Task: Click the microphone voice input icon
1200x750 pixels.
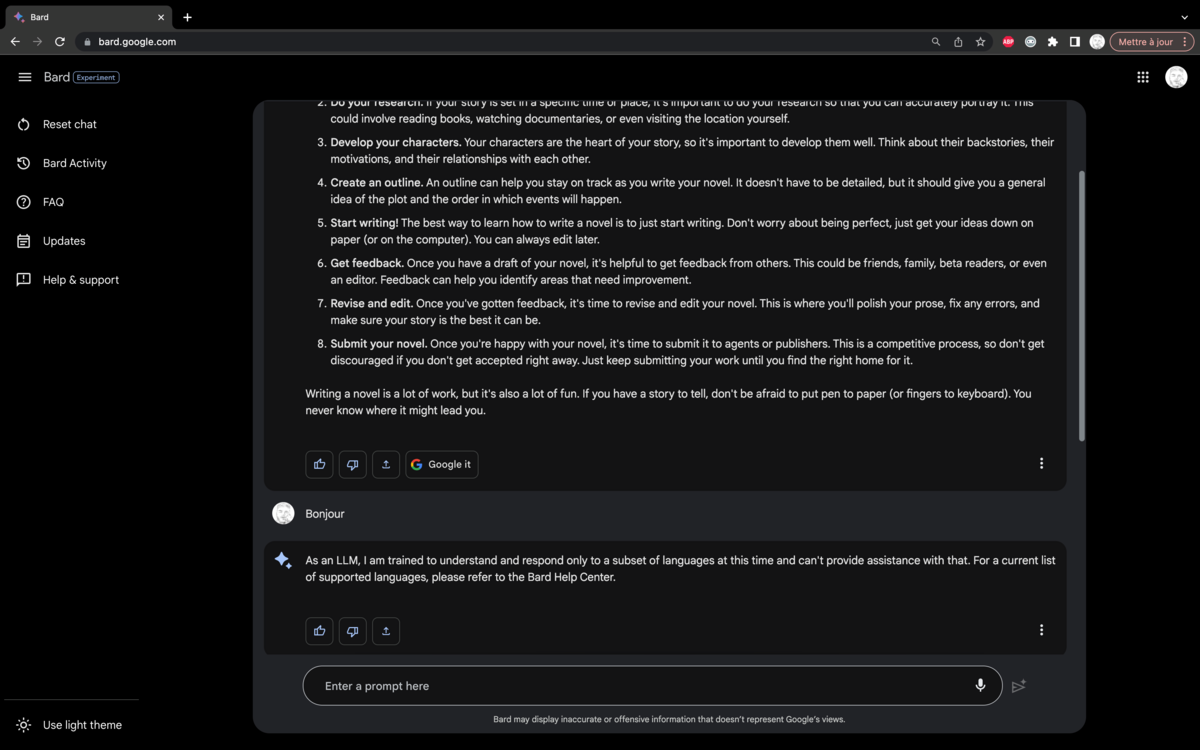Action: (980, 686)
